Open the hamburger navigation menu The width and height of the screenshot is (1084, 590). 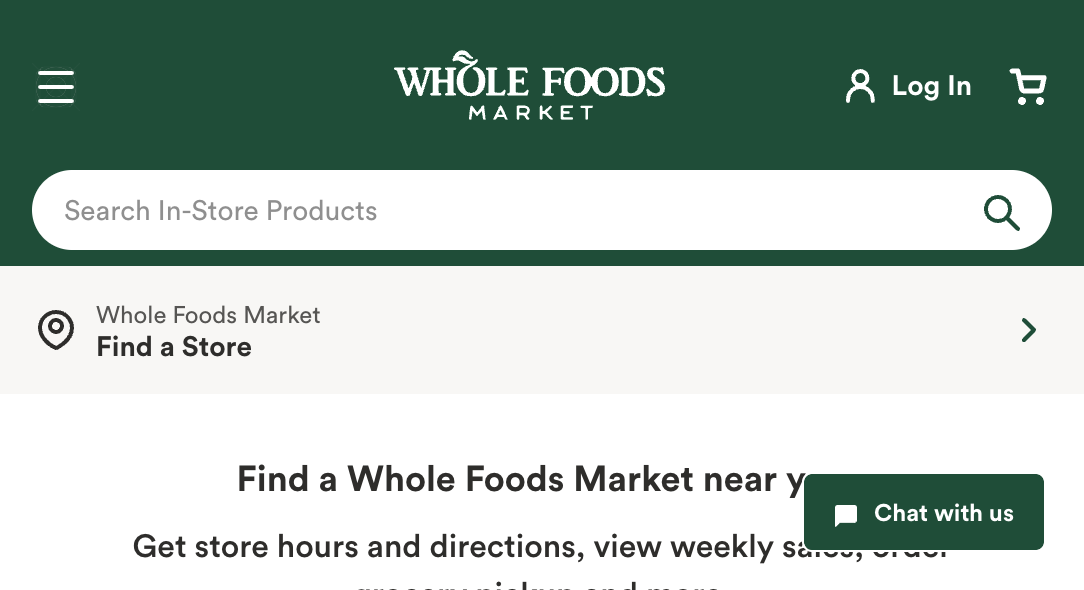click(56, 87)
